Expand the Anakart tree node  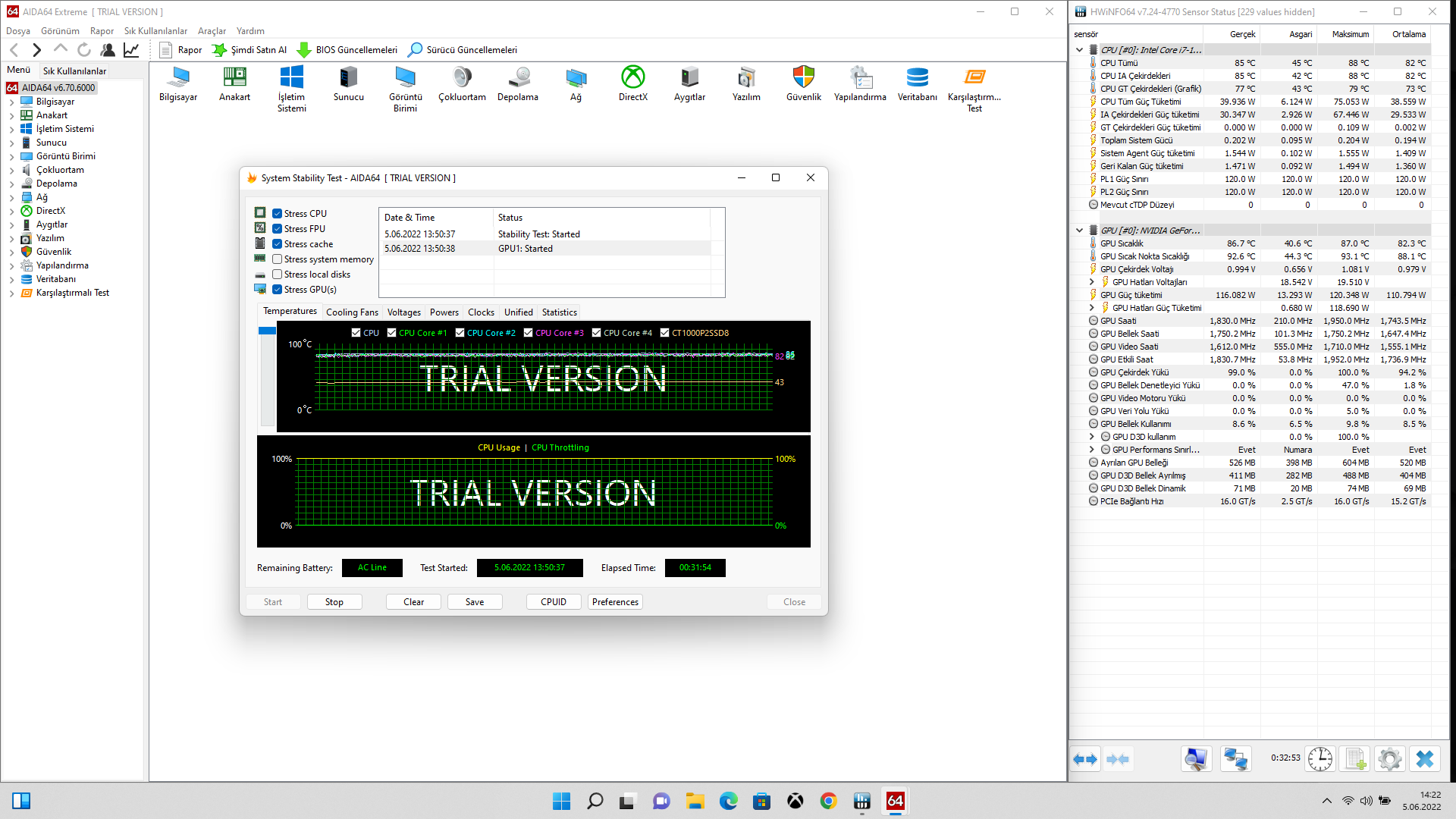pyautogui.click(x=12, y=116)
